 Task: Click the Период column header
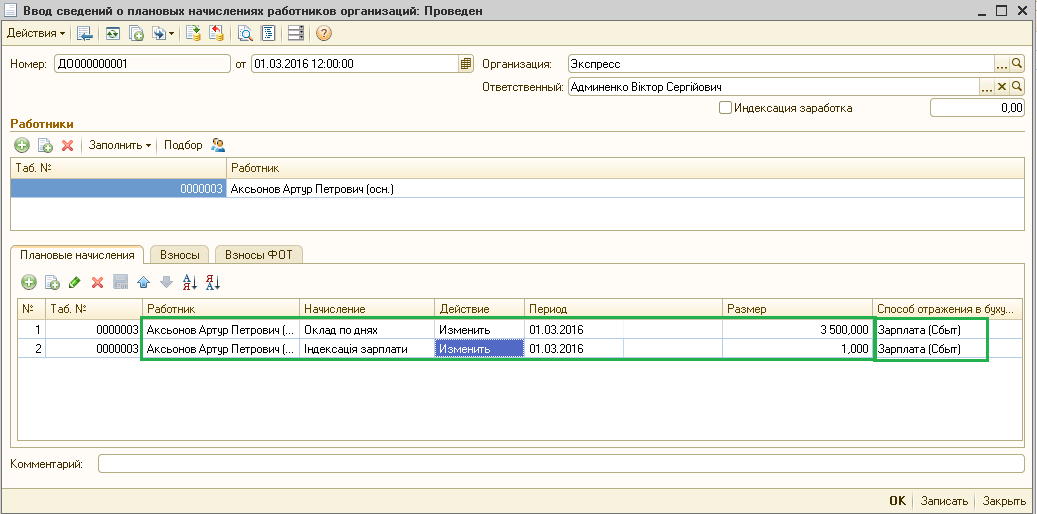[623, 309]
